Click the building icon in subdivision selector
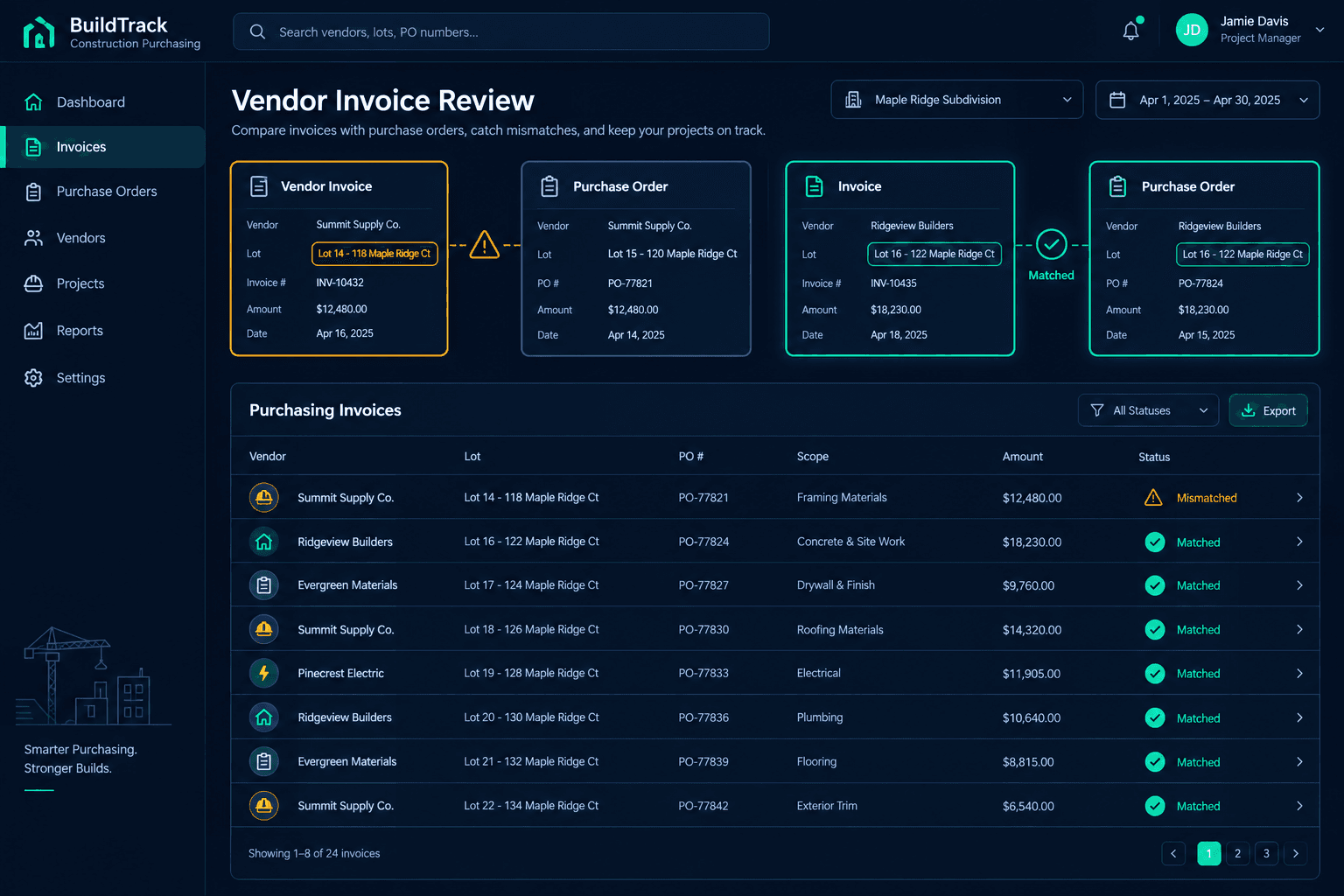This screenshot has width=1344, height=896. click(853, 100)
